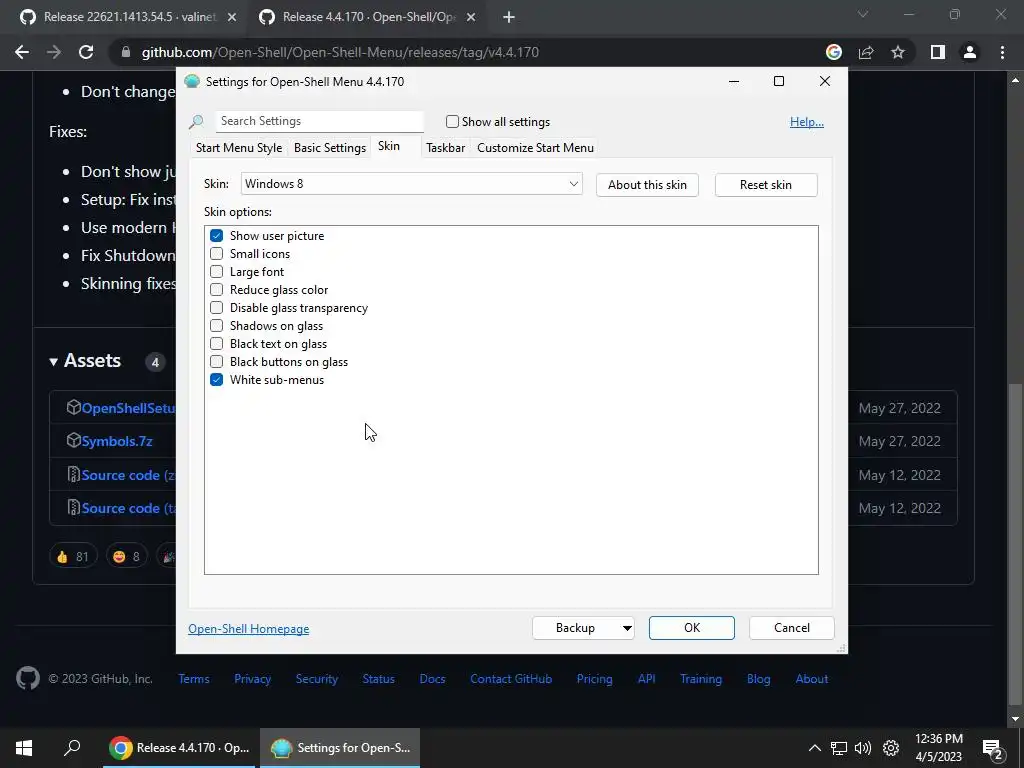1024x768 pixels.
Task: Check Reduce glass color
Action: coord(216,289)
